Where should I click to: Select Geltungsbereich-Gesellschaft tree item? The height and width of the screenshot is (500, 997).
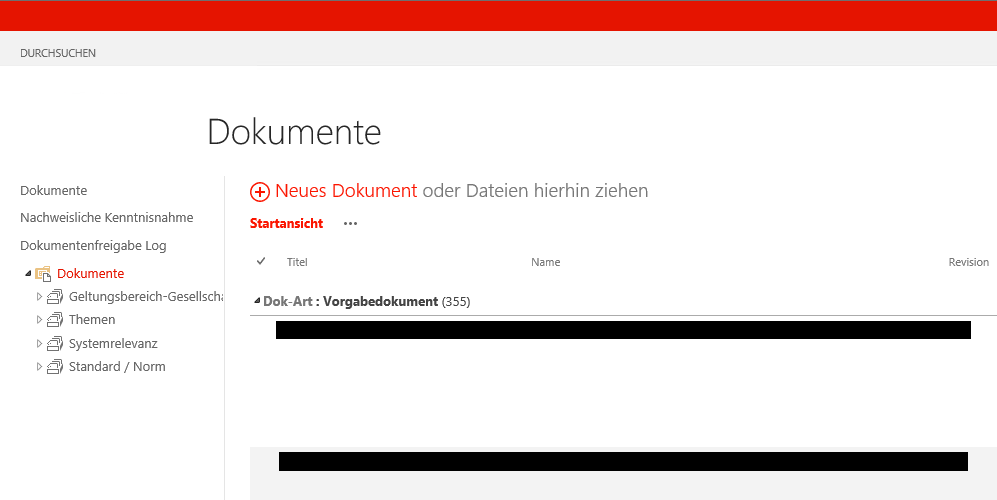point(146,296)
